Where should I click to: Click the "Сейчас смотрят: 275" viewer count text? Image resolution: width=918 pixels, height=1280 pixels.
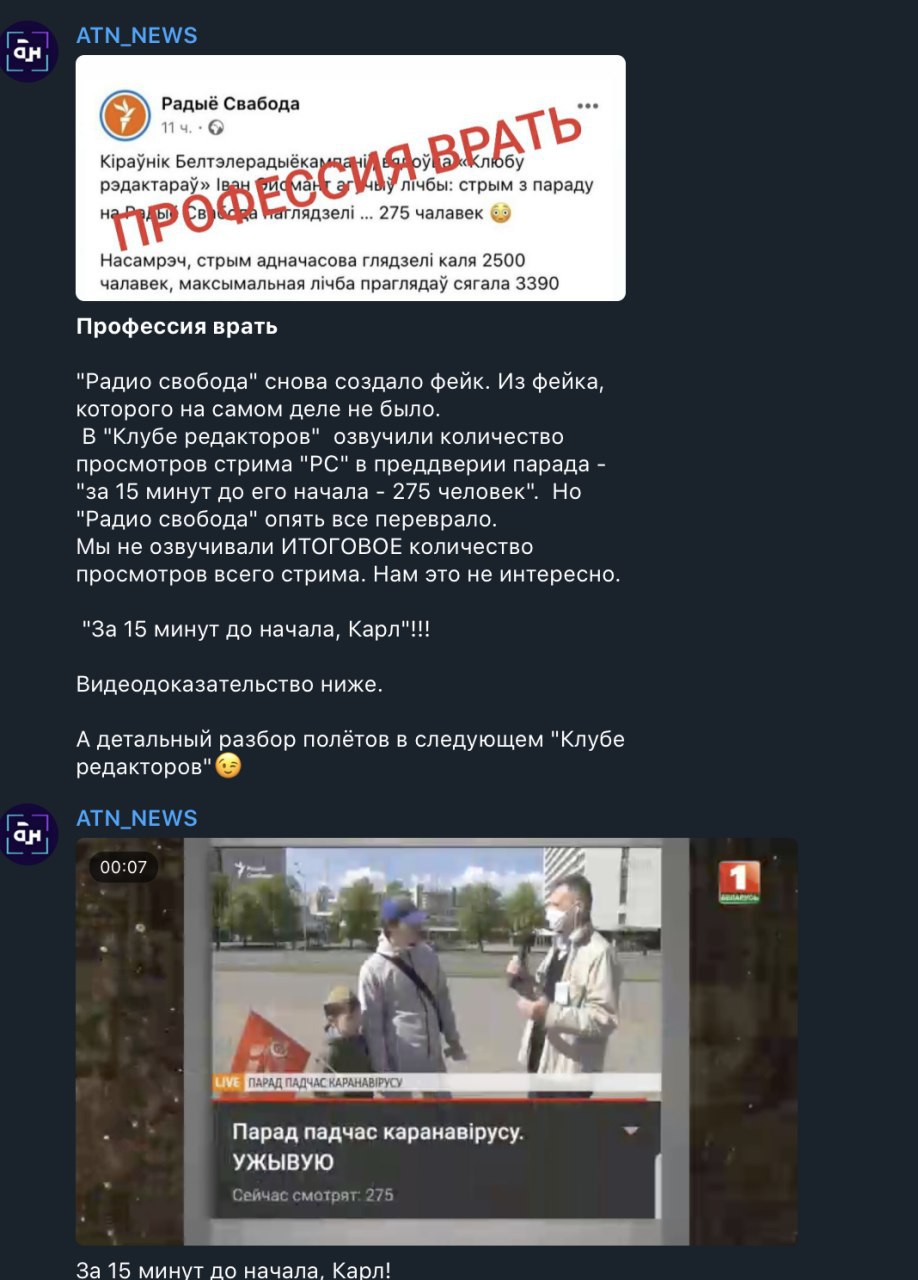click(313, 1194)
